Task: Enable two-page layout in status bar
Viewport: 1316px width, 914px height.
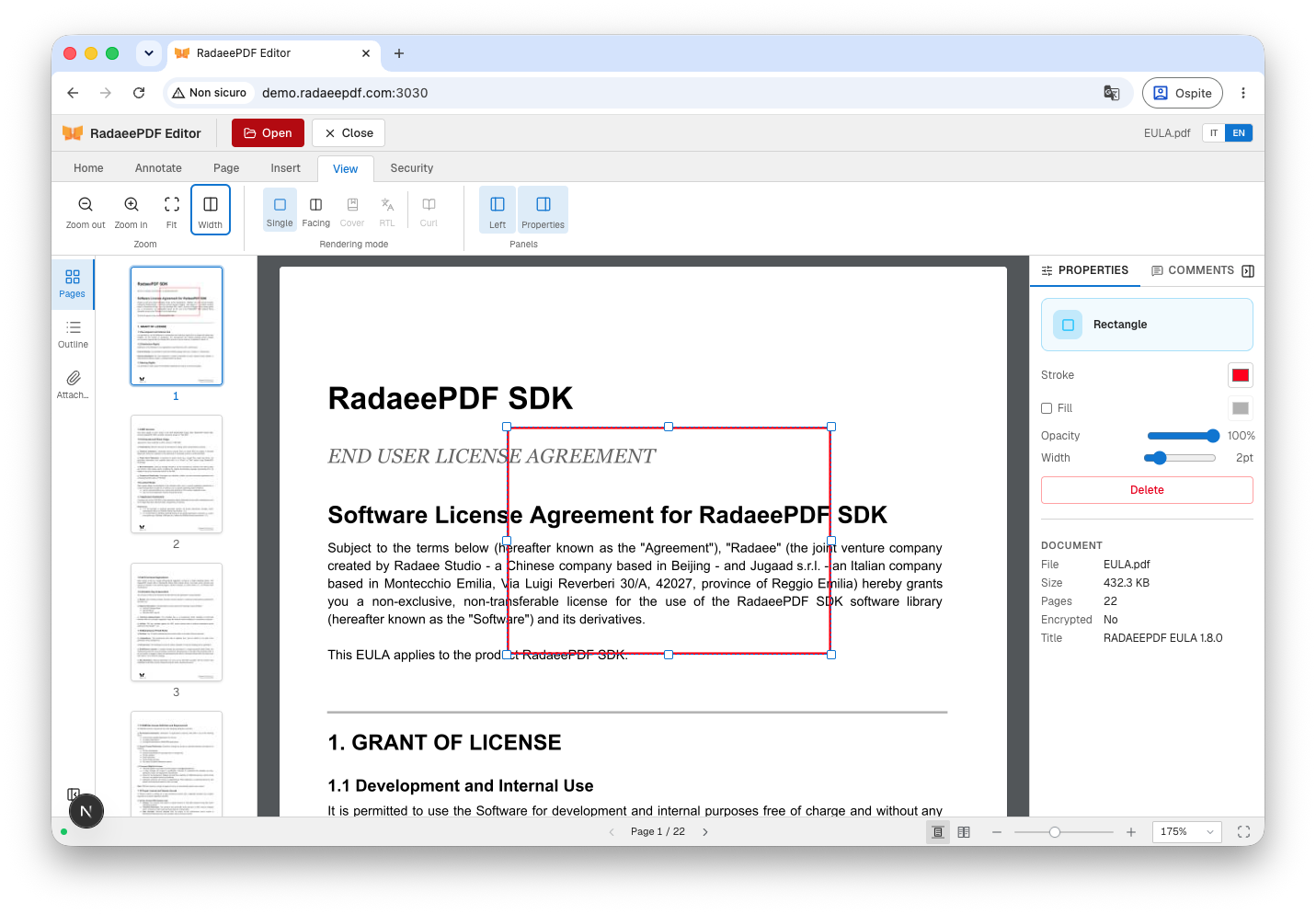Action: (964, 832)
